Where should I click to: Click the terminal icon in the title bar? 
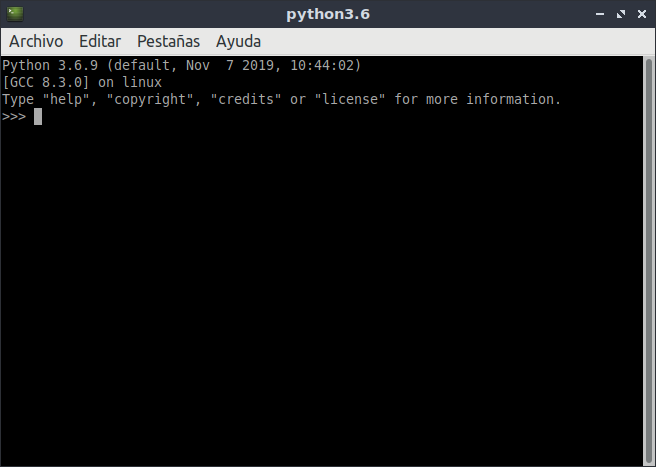15,14
